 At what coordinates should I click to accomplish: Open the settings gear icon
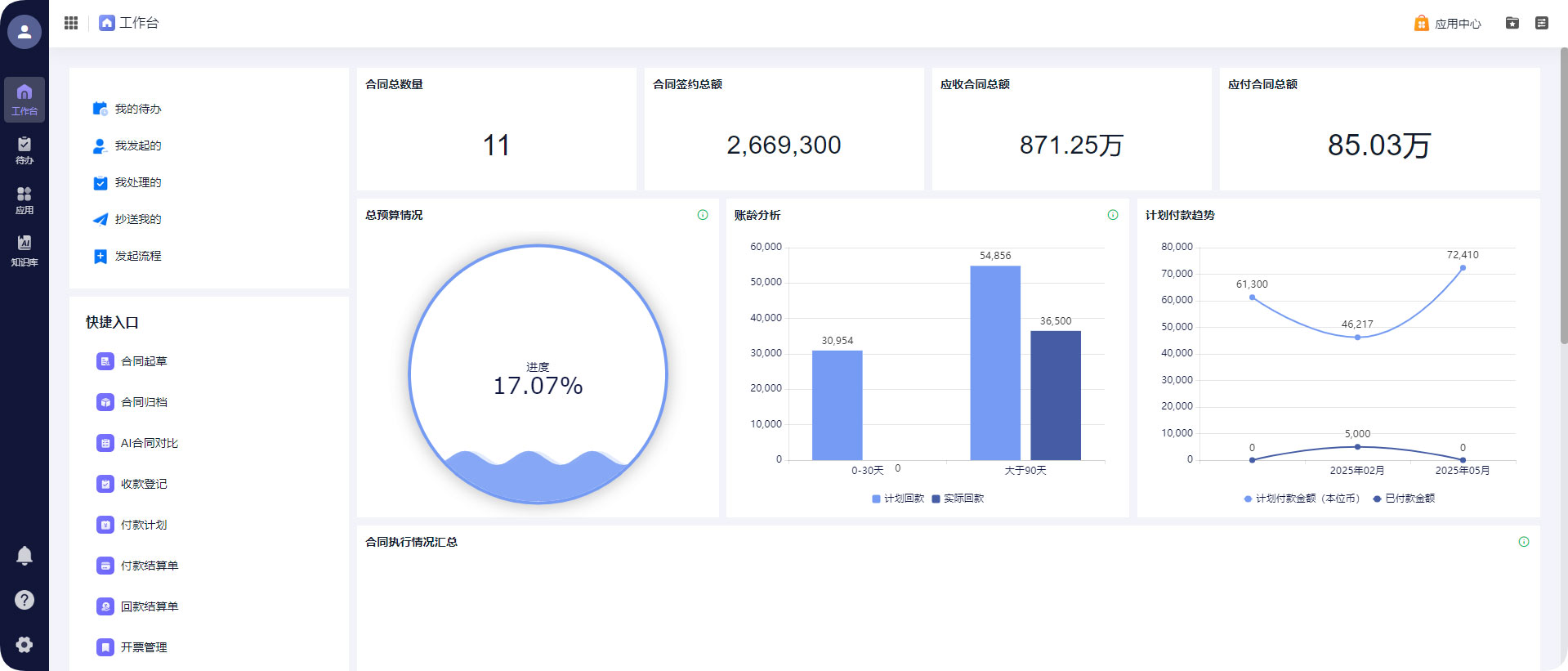25,644
